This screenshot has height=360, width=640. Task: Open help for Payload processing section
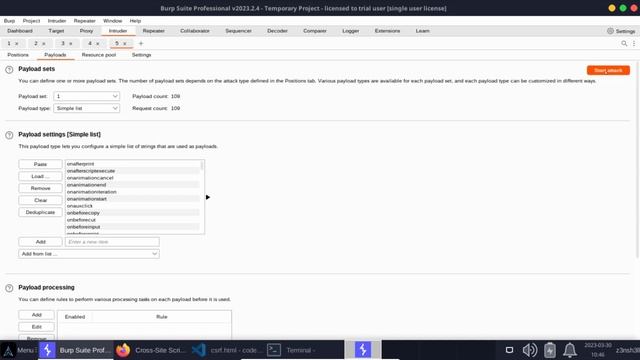(9, 288)
